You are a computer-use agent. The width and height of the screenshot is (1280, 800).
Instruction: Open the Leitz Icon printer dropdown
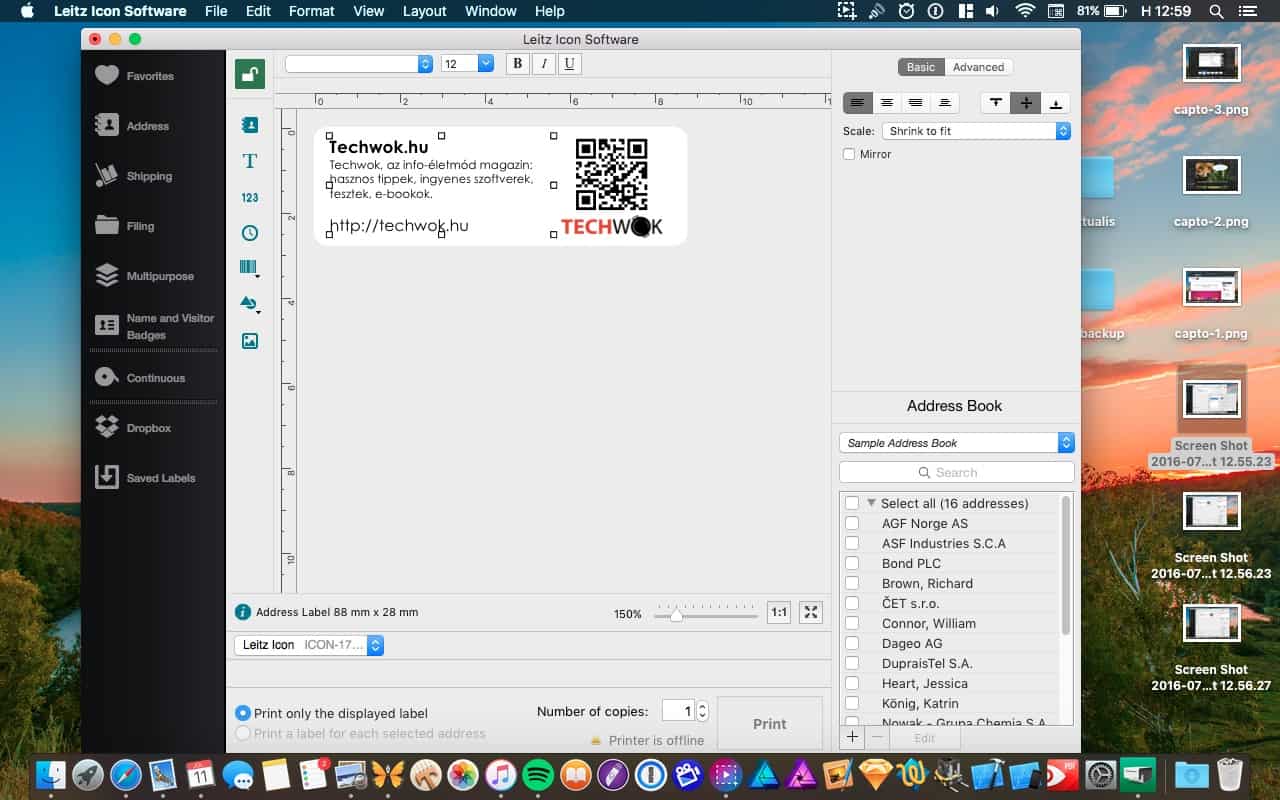(309, 645)
